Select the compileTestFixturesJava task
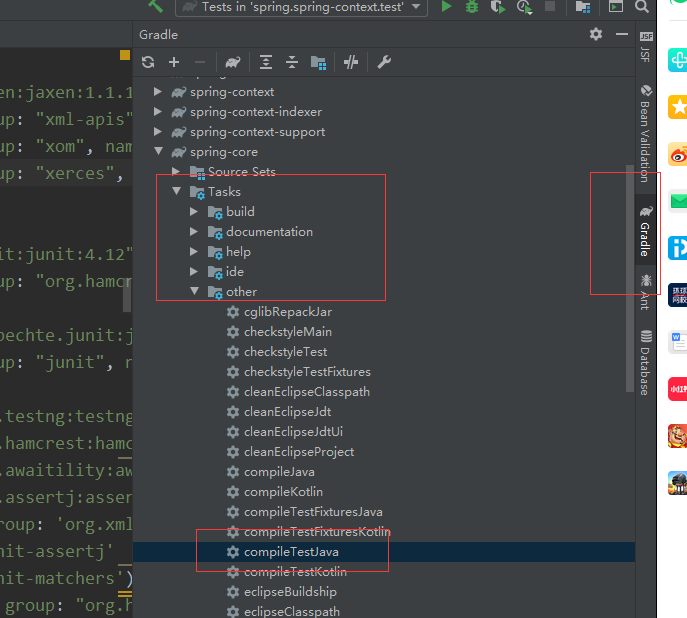The width and height of the screenshot is (687, 618). click(x=313, y=512)
